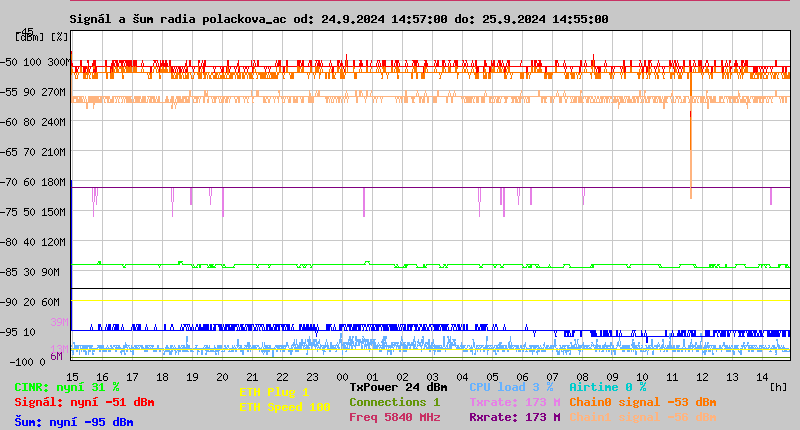This screenshot has height=430, width=800.
Task: Click the 'Rxrate: 173 M' legend label
Action: point(515,417)
